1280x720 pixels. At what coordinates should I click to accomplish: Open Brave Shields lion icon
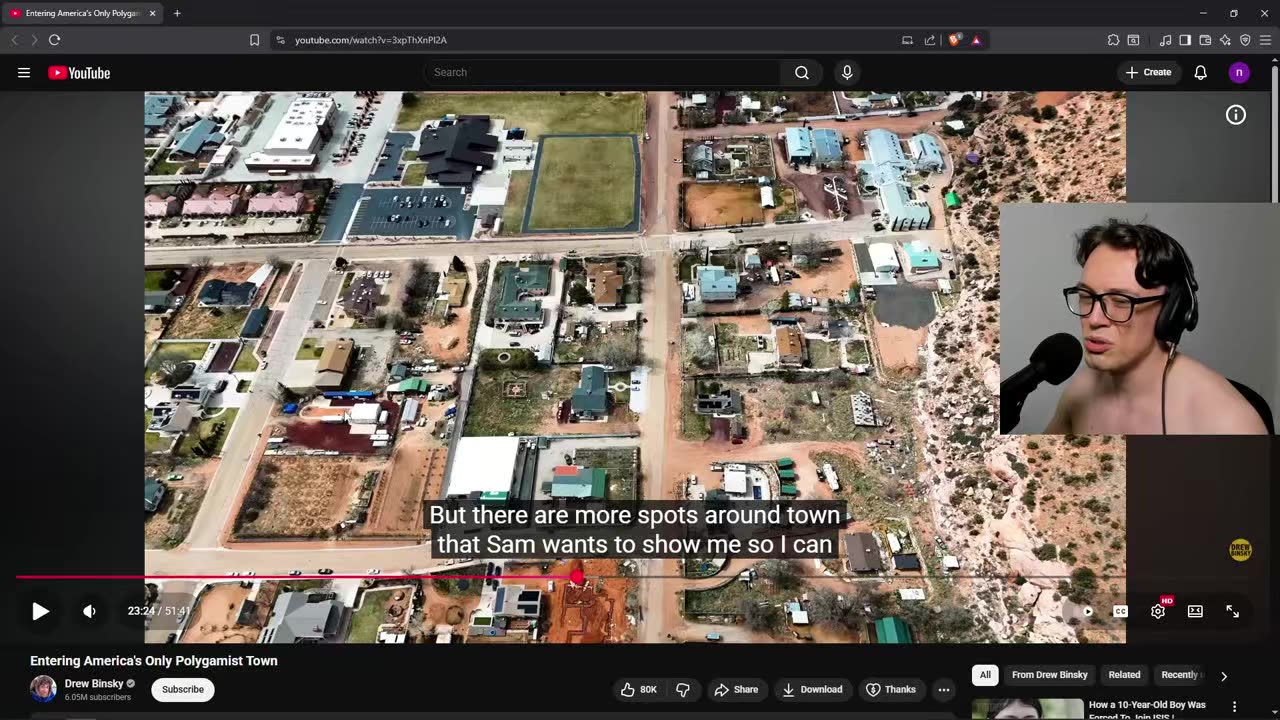[x=955, y=40]
